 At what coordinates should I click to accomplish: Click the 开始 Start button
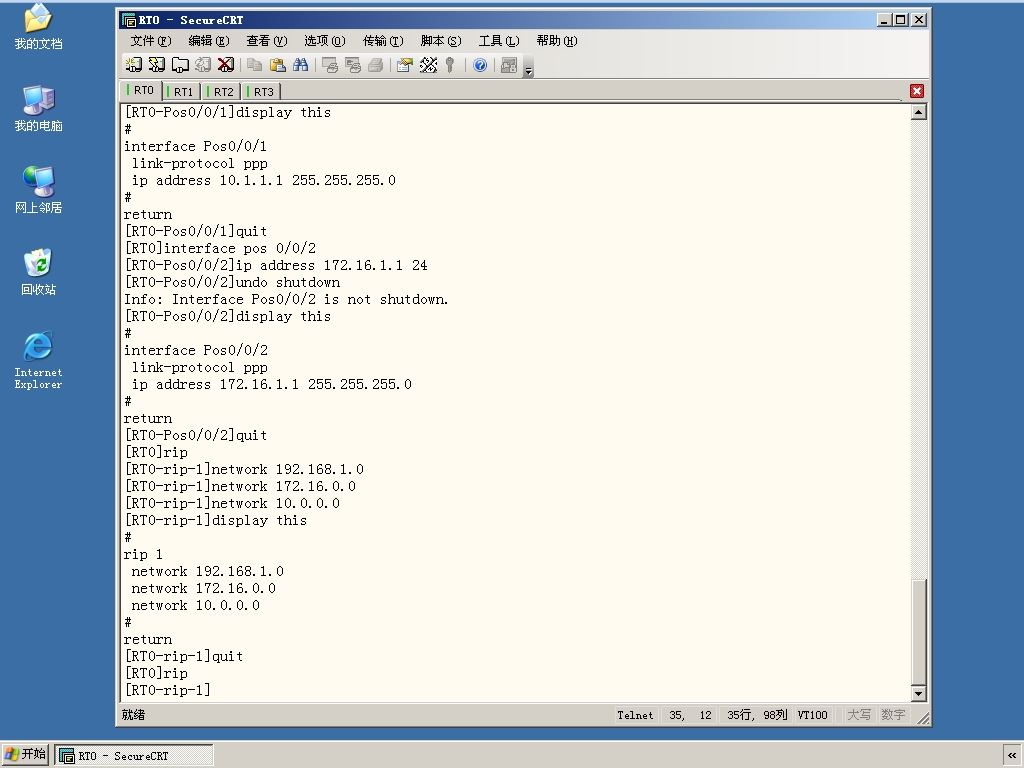25,754
